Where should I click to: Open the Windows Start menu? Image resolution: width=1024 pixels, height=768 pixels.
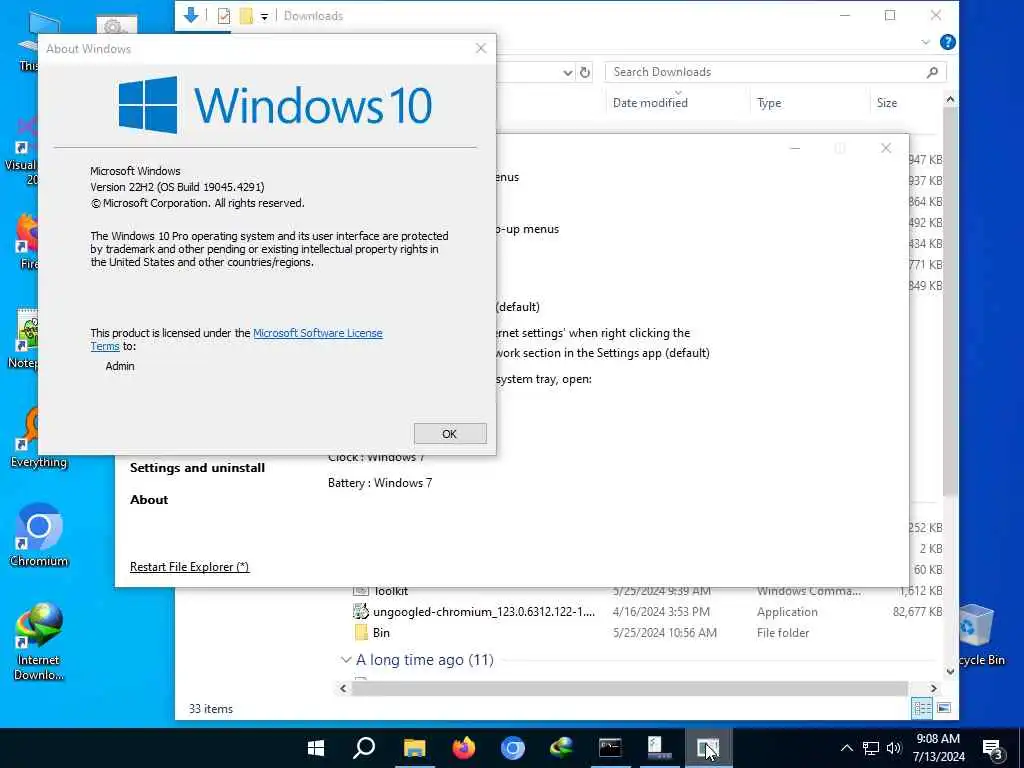(x=316, y=748)
